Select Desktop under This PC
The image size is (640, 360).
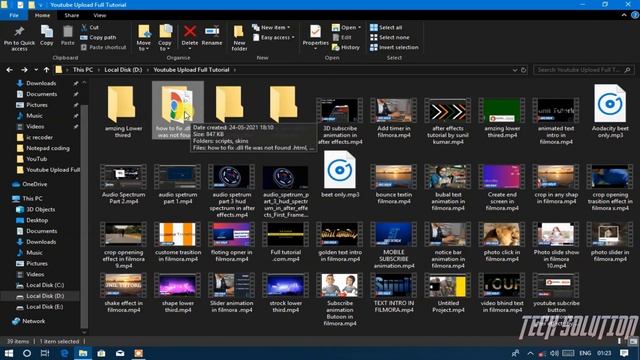[37, 220]
